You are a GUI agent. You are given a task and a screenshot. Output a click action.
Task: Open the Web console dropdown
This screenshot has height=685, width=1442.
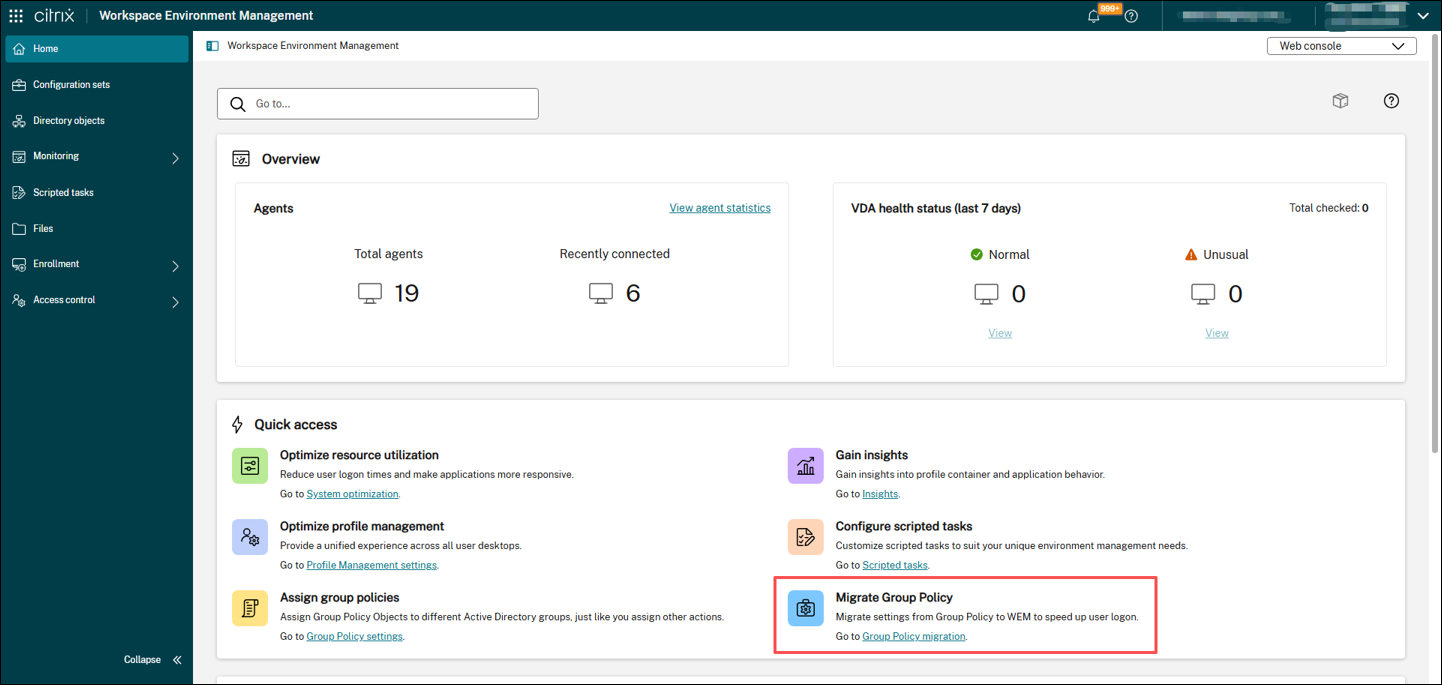(x=1341, y=45)
